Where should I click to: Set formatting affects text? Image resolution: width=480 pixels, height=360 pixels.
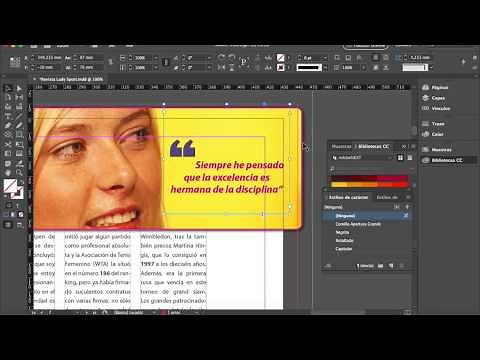pyautogui.click(x=18, y=205)
